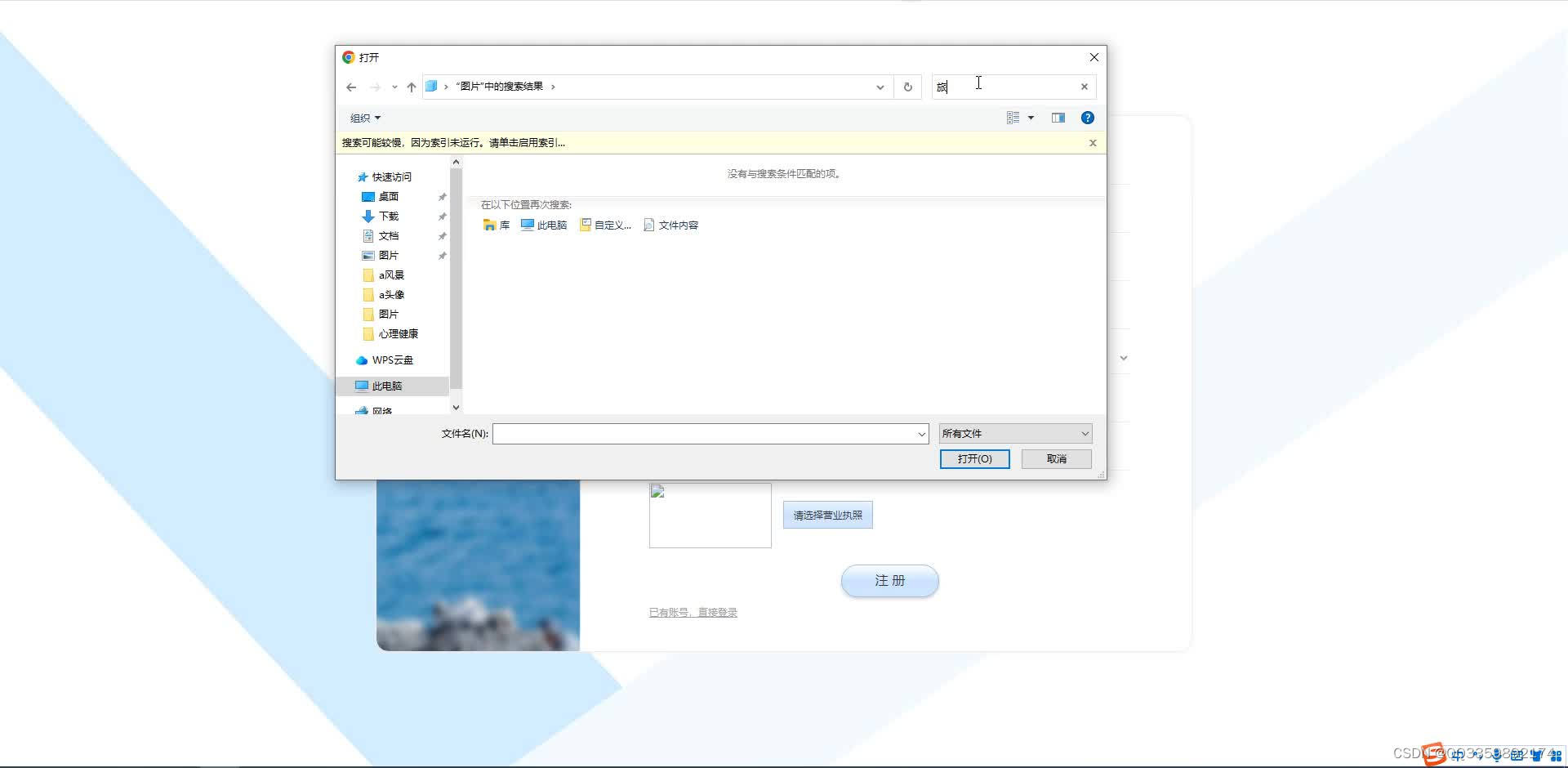
Task: Search again in 自定义... location
Action: point(605,225)
